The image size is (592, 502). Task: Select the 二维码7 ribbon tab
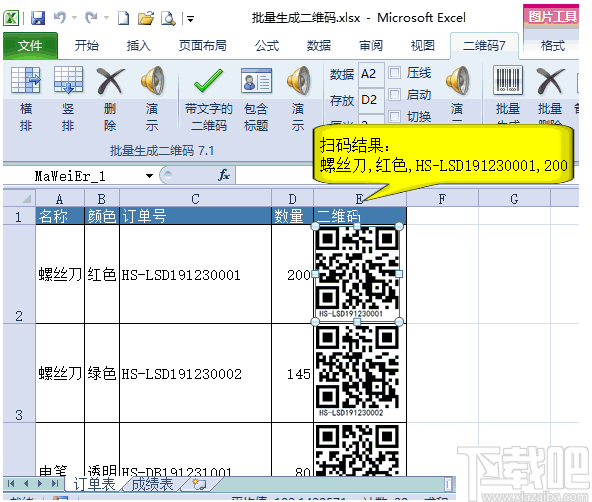point(484,46)
